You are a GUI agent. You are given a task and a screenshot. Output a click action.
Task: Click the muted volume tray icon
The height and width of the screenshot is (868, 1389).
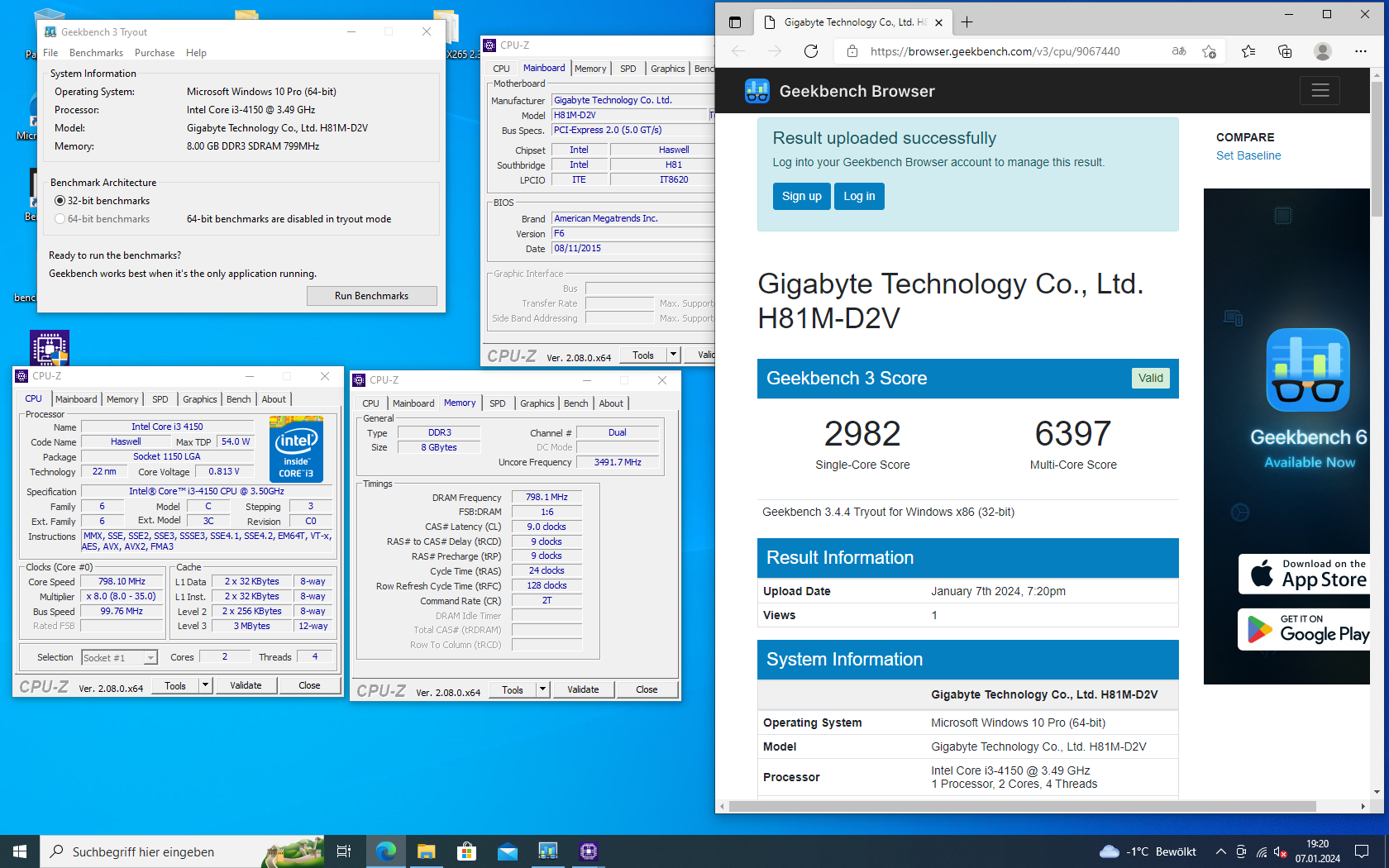pos(1281,851)
